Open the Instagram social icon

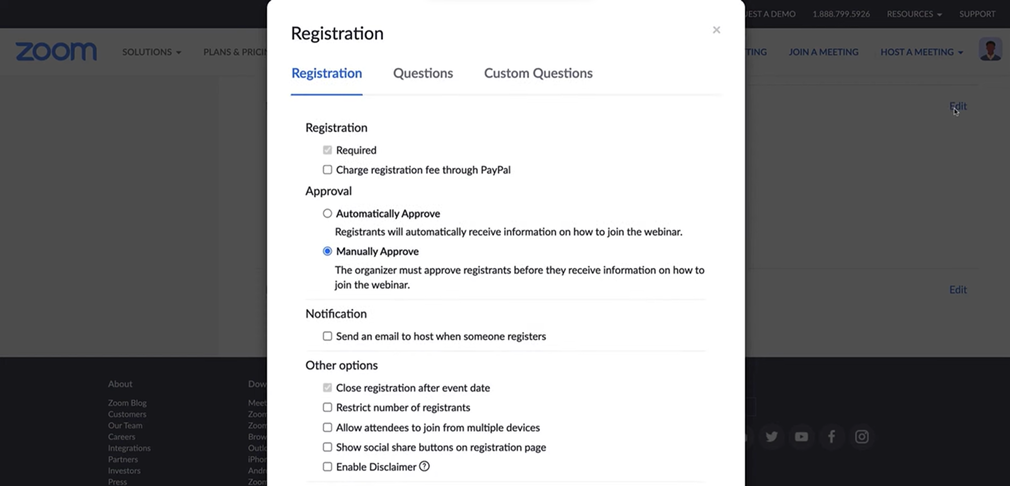click(861, 436)
